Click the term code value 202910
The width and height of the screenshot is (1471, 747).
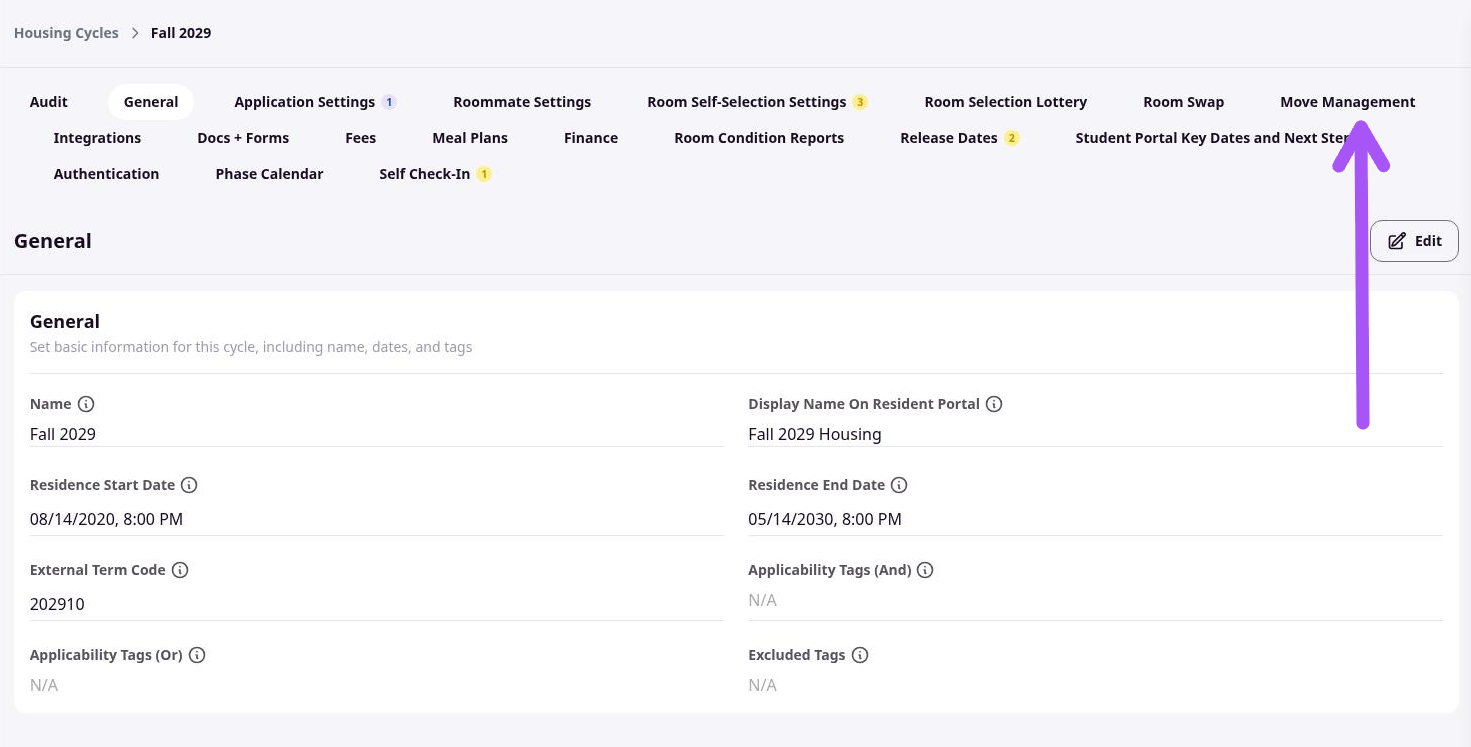57,604
